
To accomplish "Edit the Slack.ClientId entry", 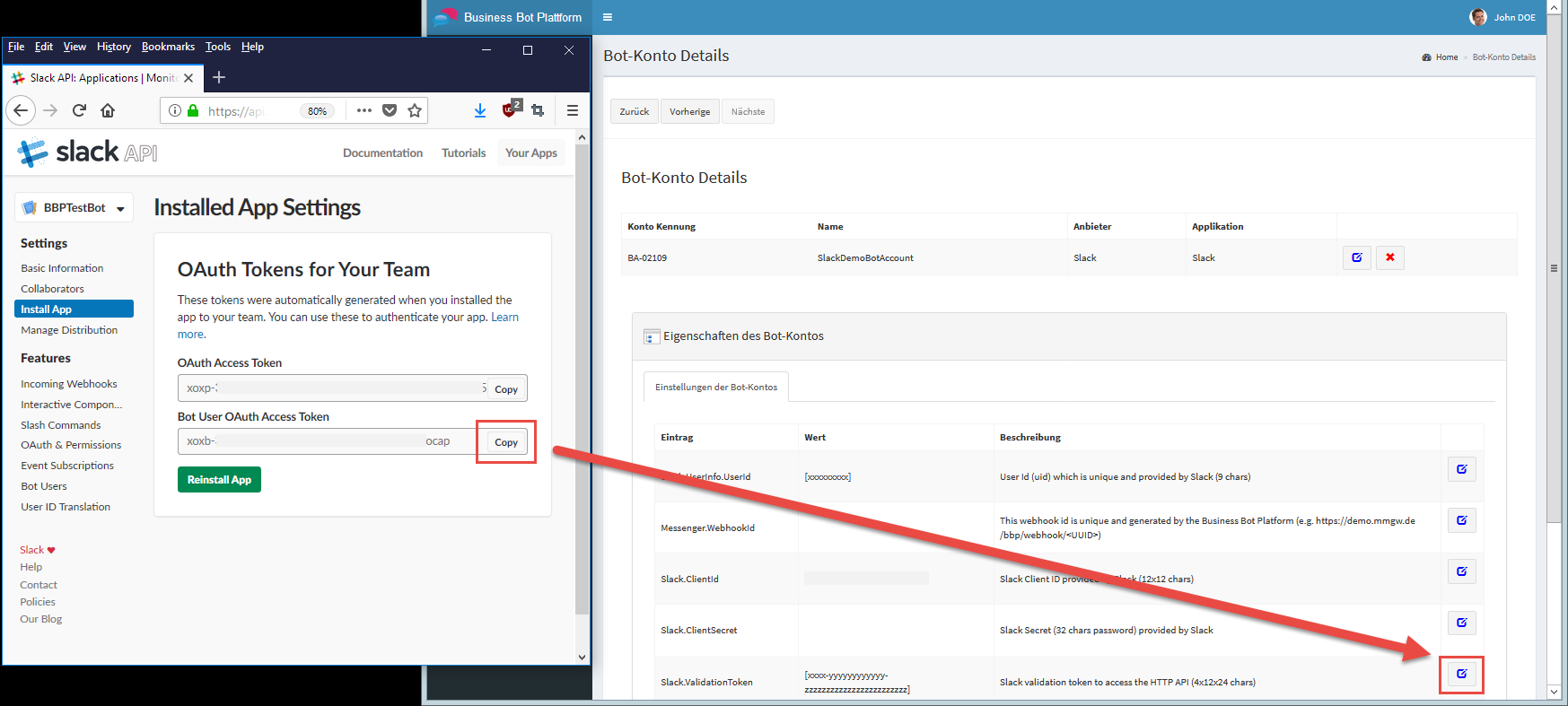I will 1462,571.
